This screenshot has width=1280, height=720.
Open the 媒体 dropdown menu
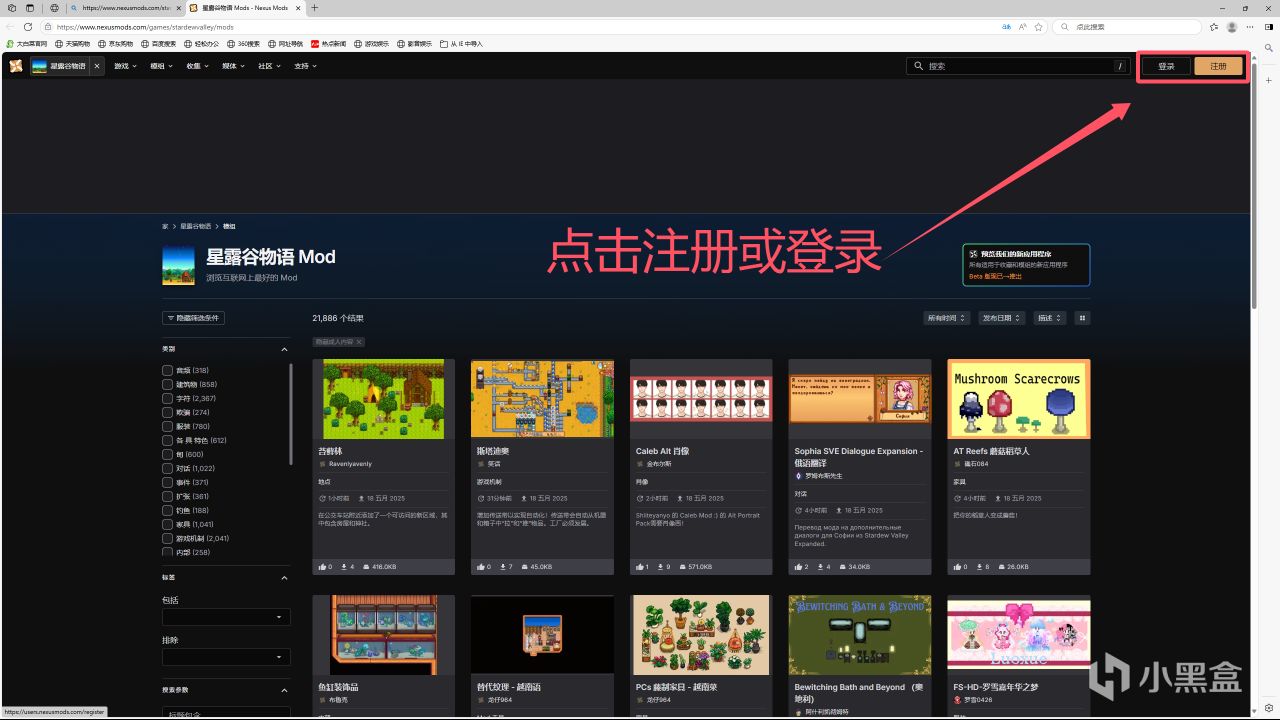(x=233, y=66)
